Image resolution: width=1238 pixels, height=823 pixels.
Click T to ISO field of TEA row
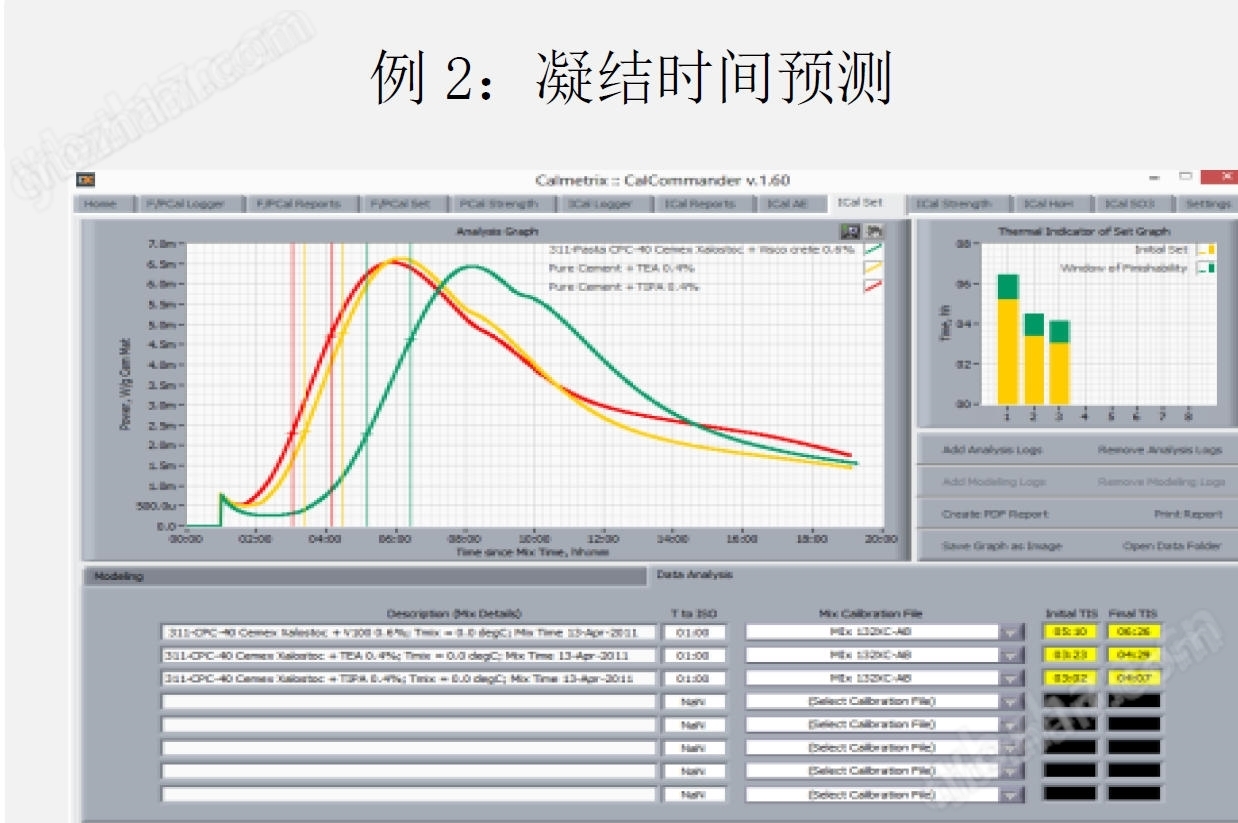(x=694, y=655)
